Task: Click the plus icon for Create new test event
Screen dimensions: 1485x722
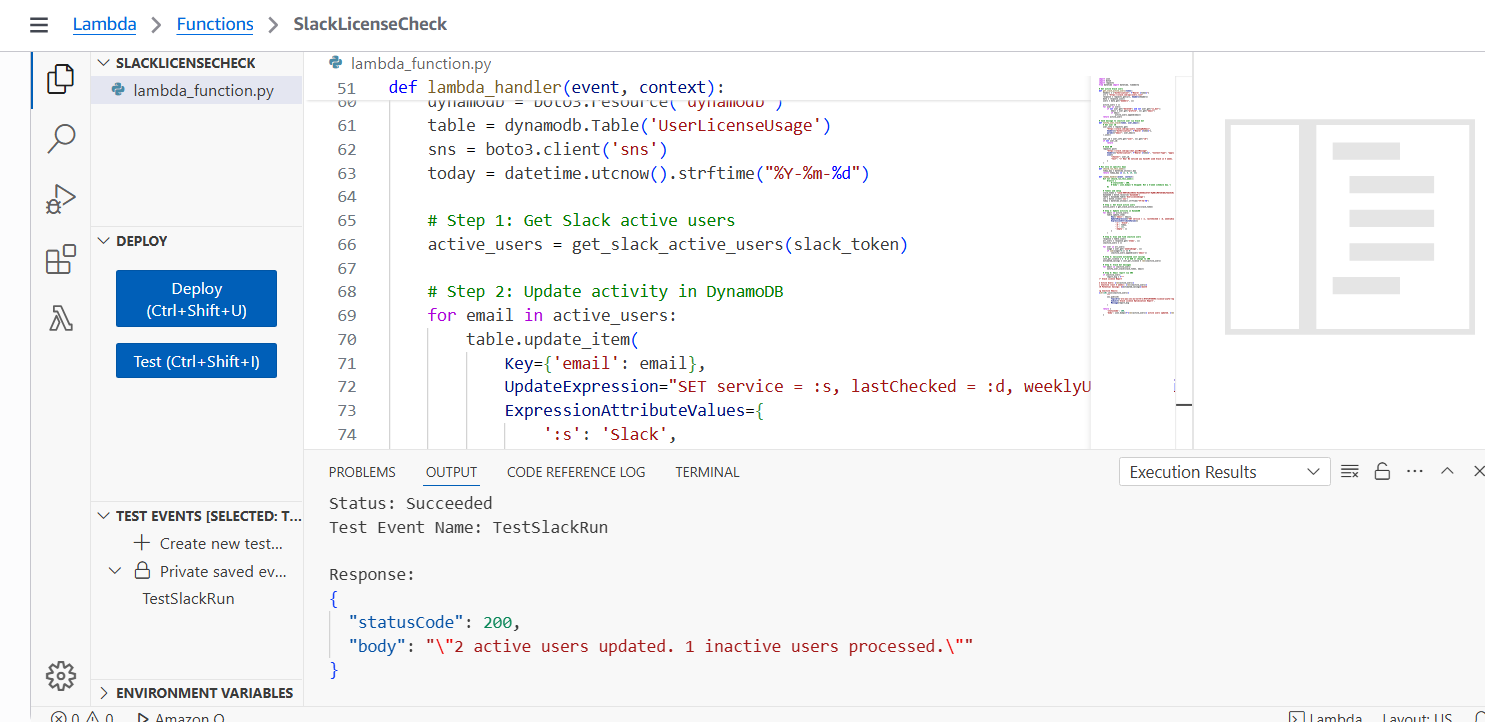Action: click(143, 543)
